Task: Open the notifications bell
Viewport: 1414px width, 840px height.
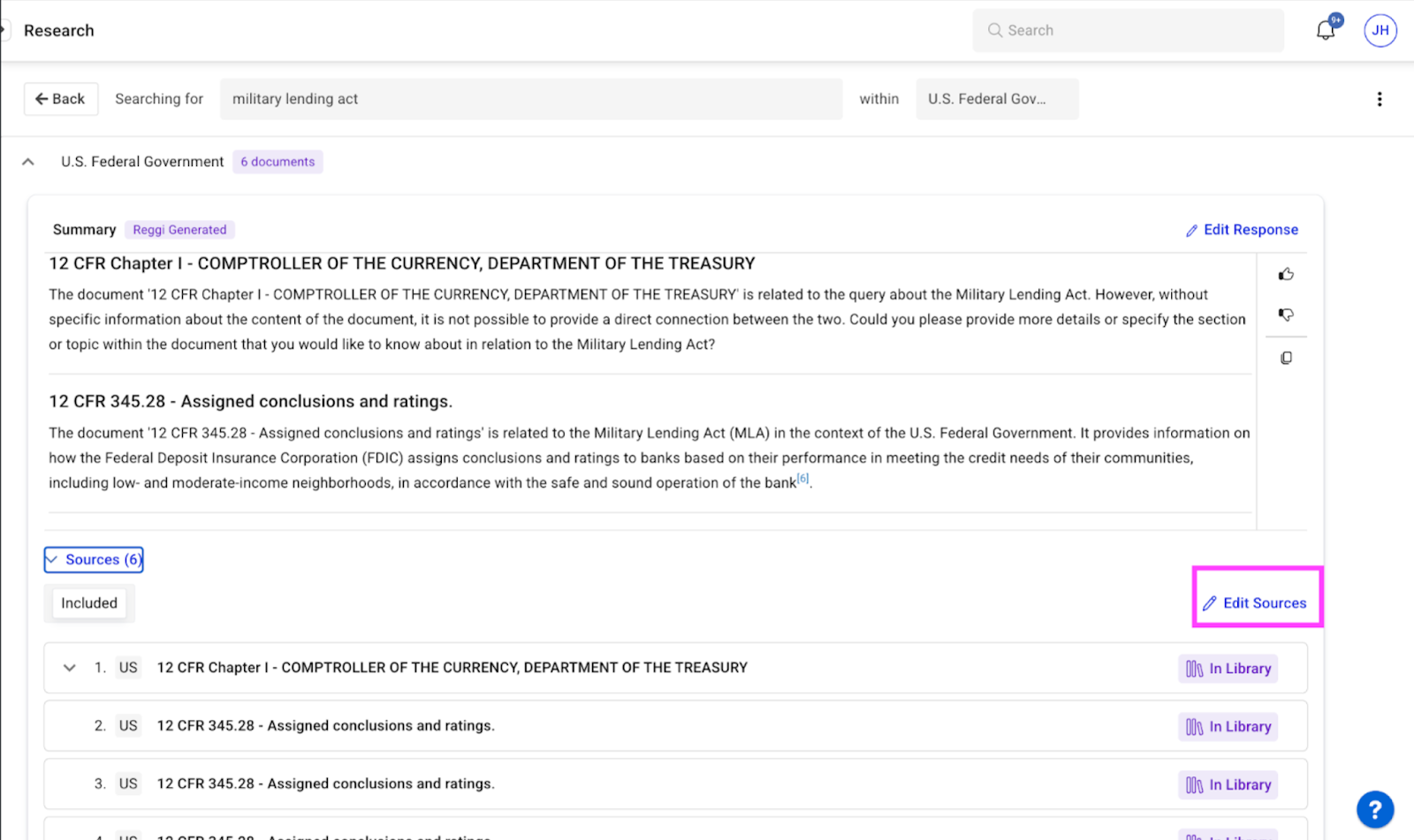Action: (x=1325, y=30)
